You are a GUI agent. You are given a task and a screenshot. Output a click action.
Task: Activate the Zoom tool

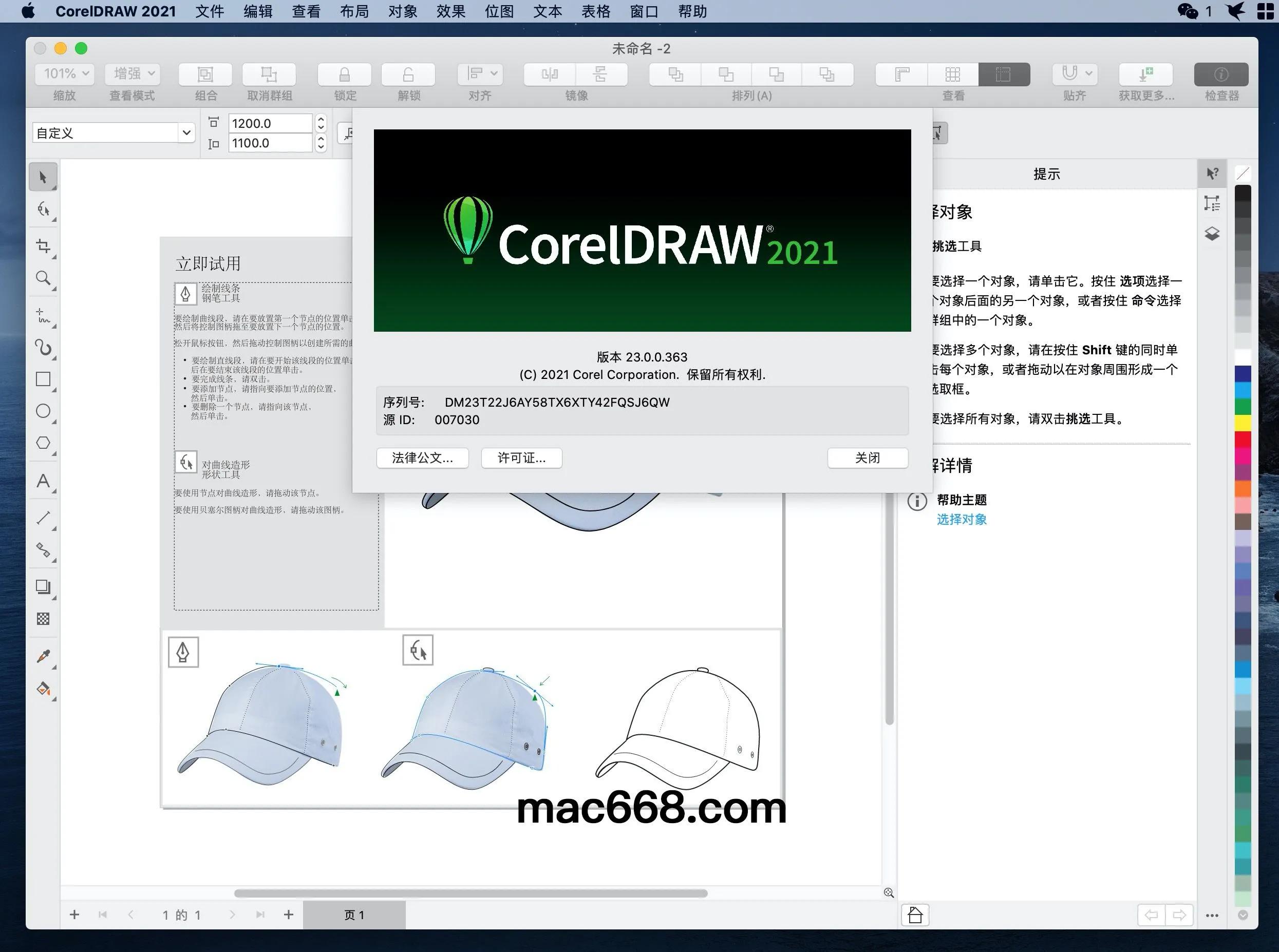pyautogui.click(x=43, y=279)
